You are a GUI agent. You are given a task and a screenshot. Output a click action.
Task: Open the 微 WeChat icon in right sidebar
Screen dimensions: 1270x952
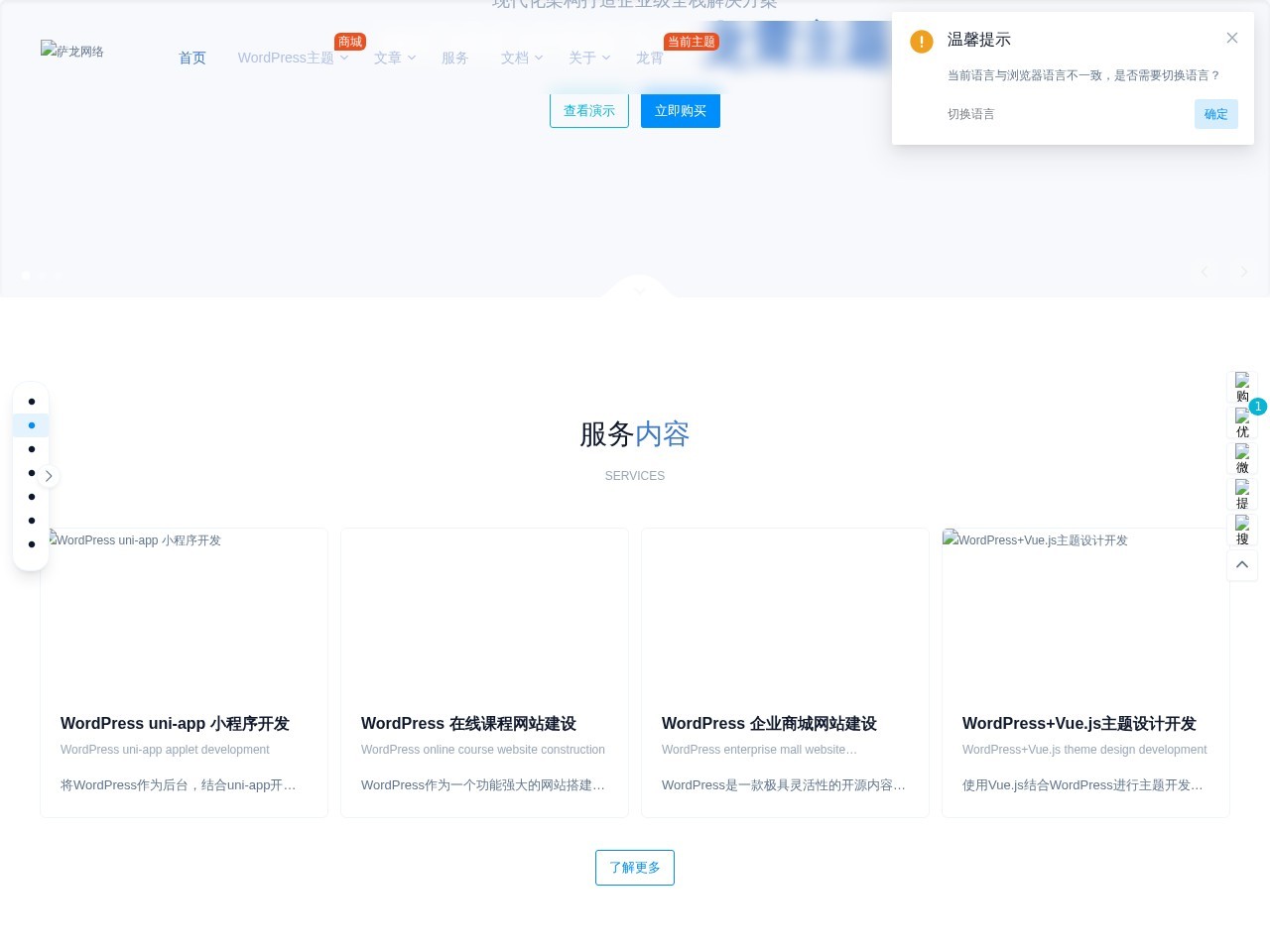click(x=1242, y=458)
